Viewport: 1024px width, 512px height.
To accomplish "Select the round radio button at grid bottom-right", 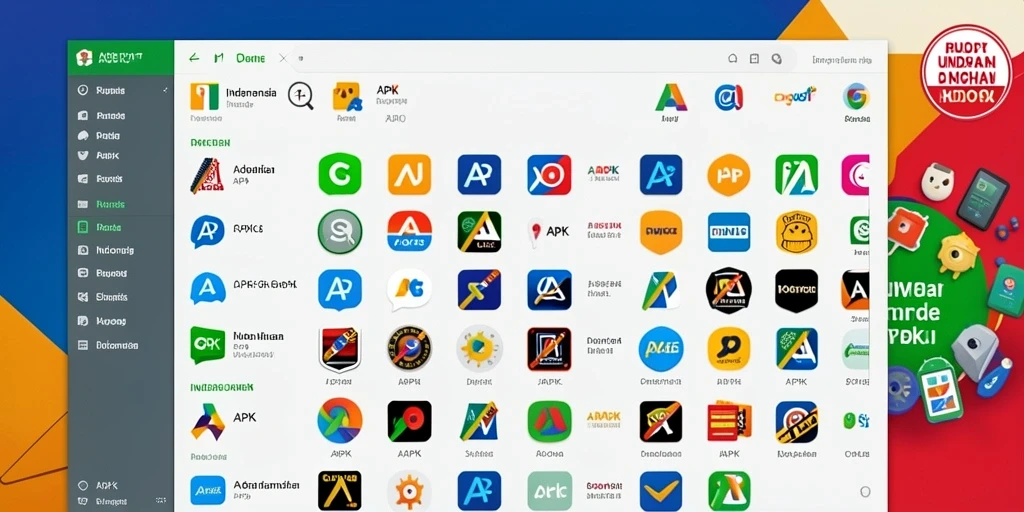I will click(865, 492).
